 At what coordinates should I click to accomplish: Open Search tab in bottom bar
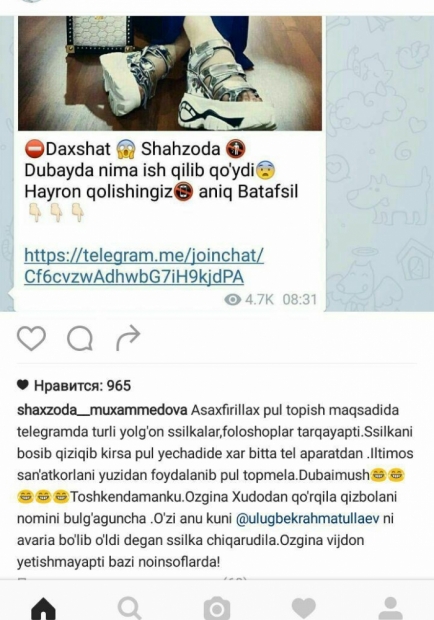pyautogui.click(x=130, y=608)
